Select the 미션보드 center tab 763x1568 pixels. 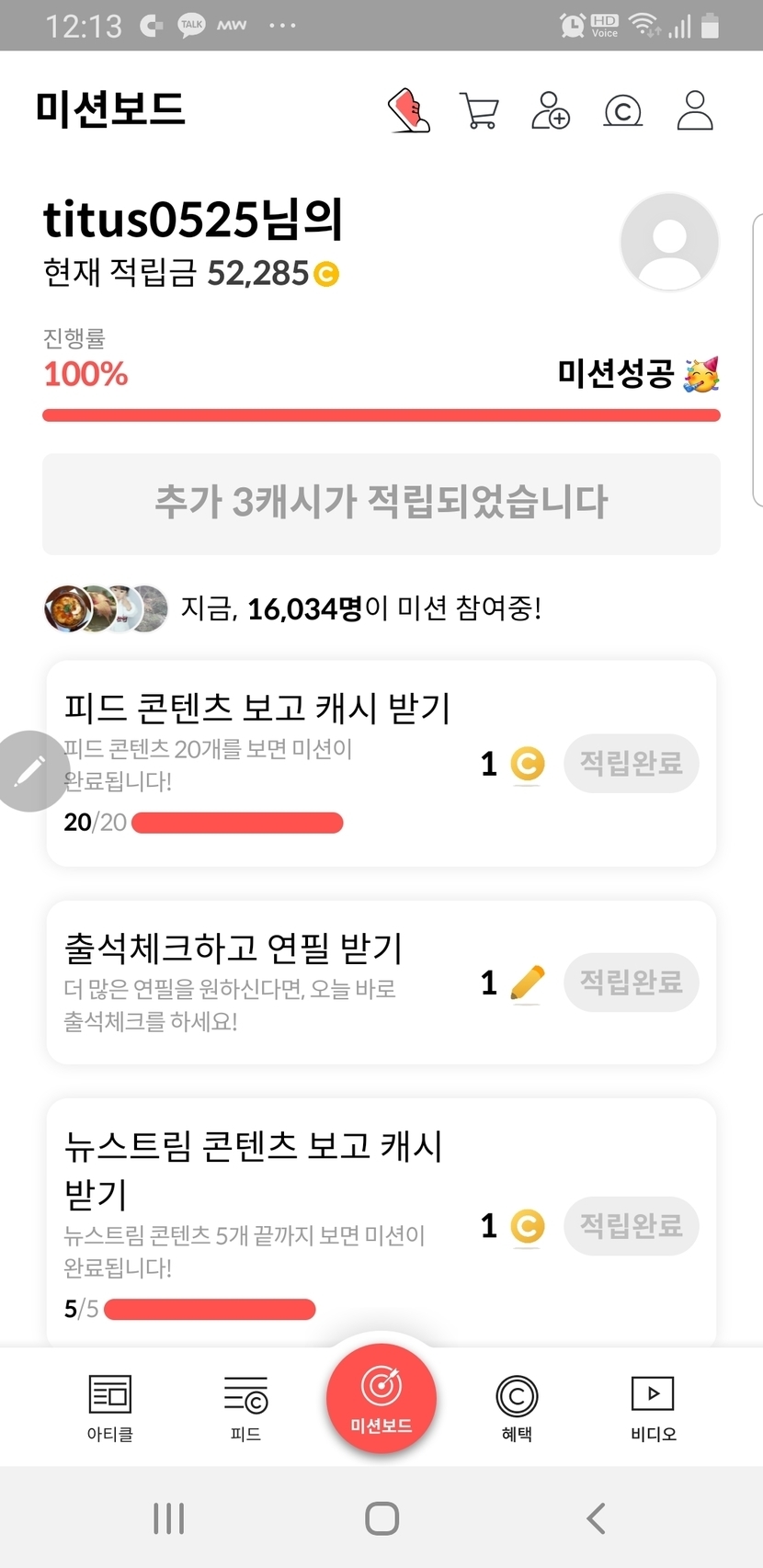click(x=381, y=1399)
